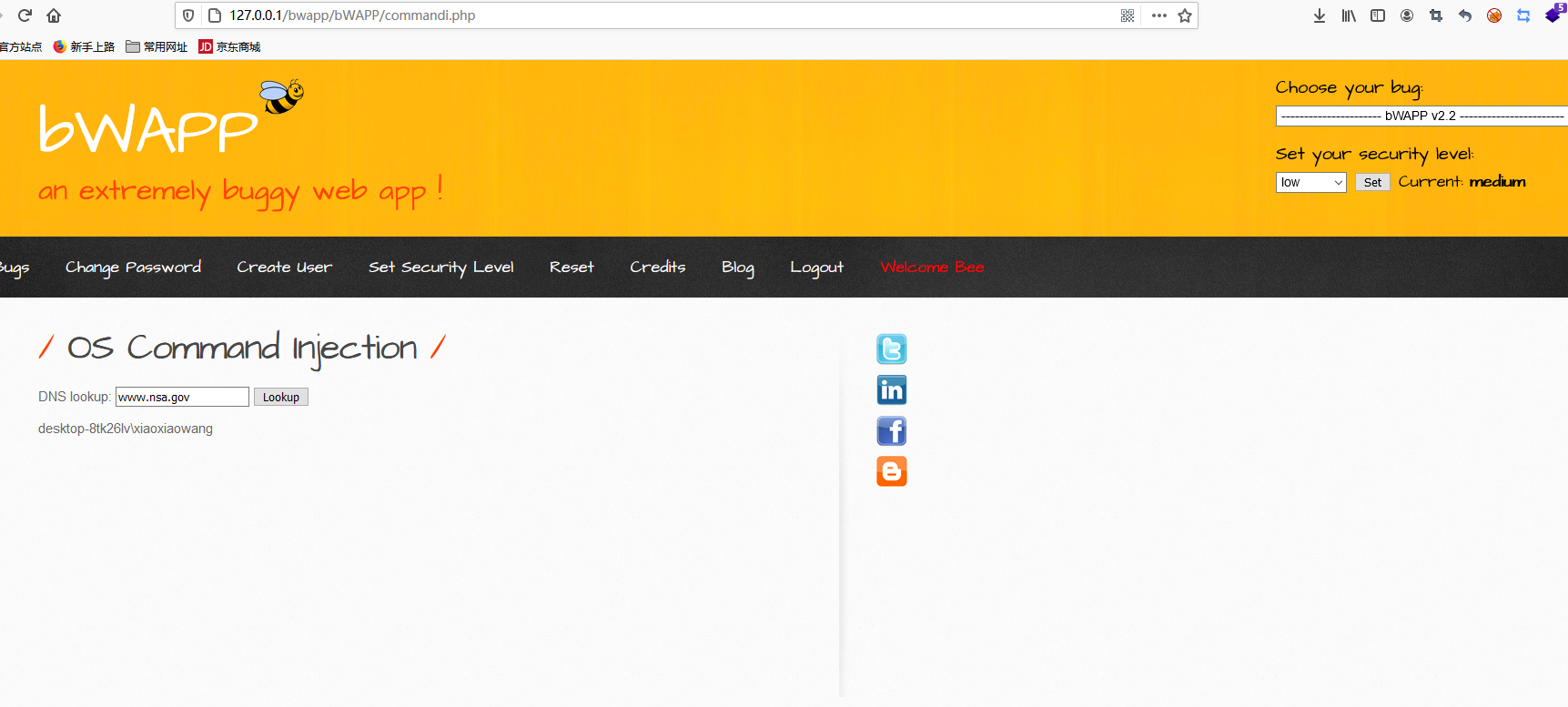The width and height of the screenshot is (1568, 707).
Task: Click the screenshot crop tool icon
Action: click(1436, 15)
